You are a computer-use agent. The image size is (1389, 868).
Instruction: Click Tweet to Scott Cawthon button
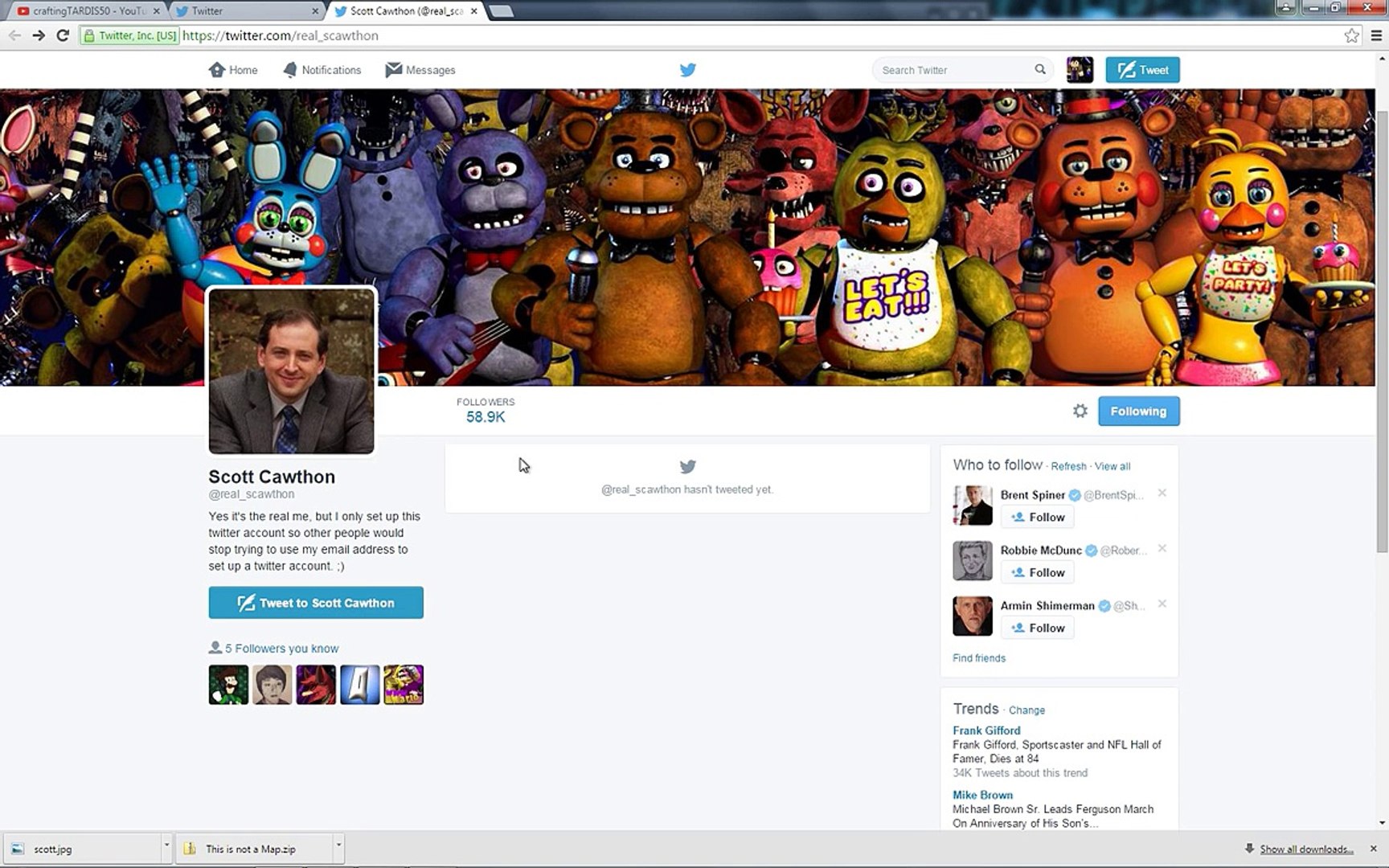tap(316, 603)
